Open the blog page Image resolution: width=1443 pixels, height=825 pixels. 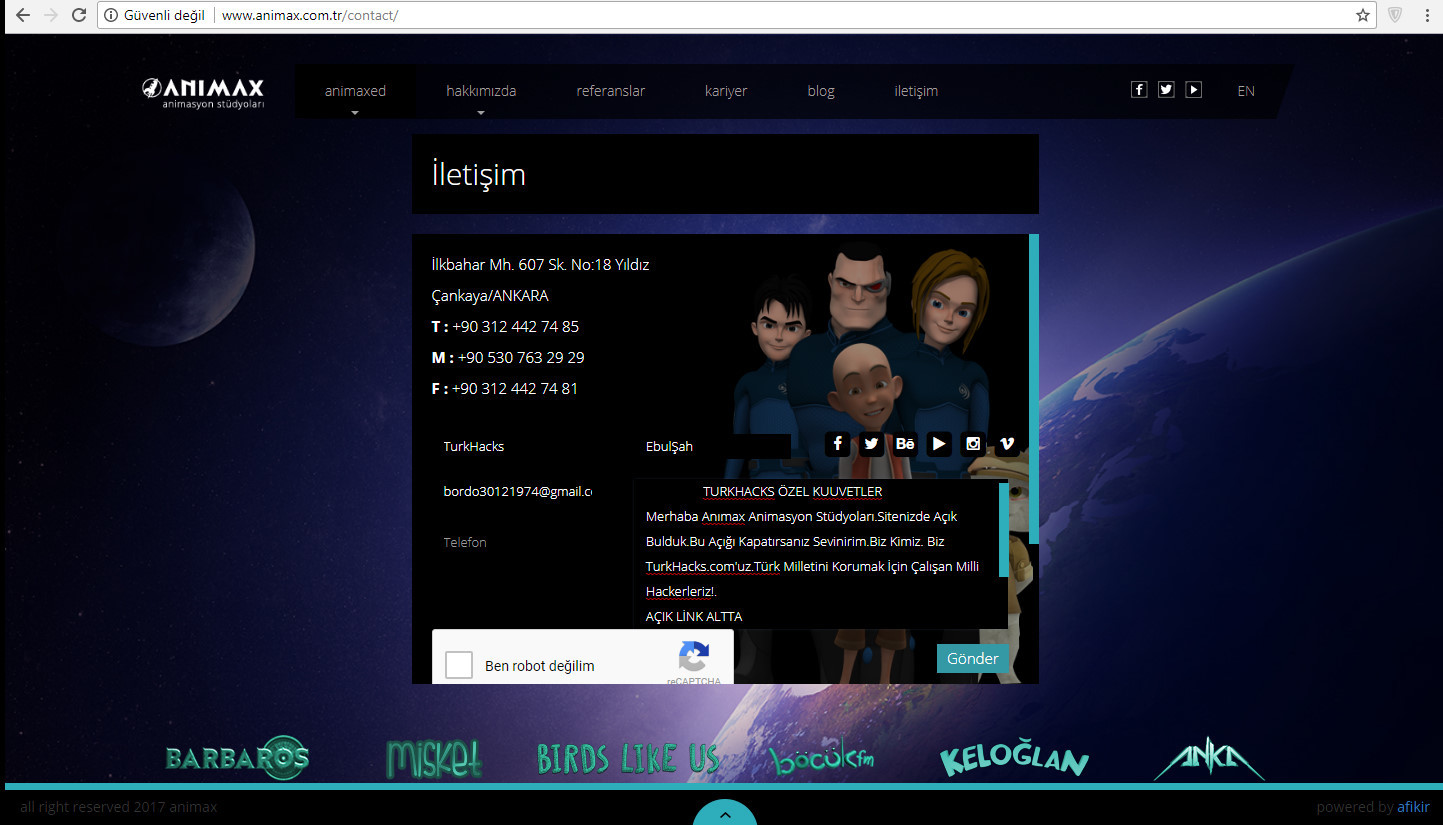click(x=821, y=91)
